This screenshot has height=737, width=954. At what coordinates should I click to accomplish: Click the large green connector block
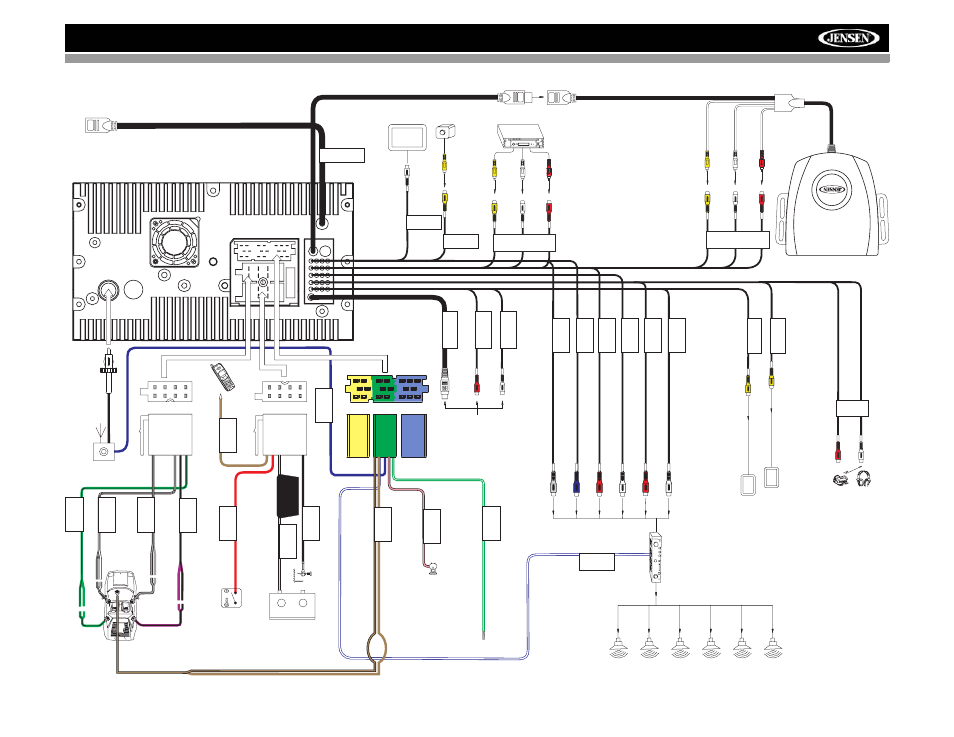[x=385, y=436]
